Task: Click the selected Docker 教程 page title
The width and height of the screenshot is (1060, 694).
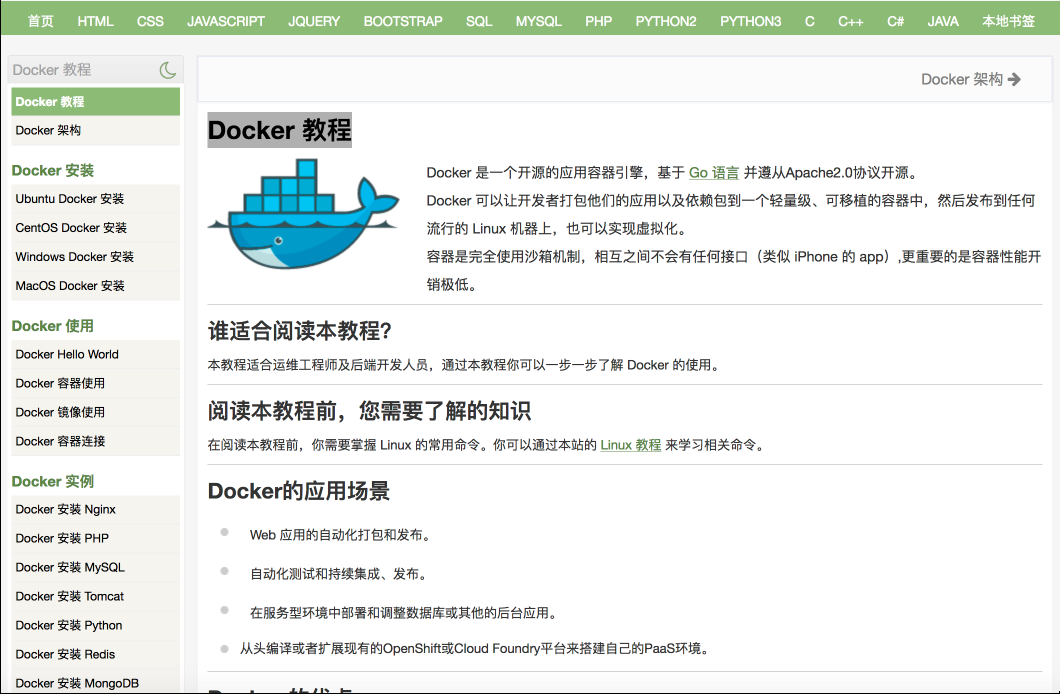Action: coord(279,130)
